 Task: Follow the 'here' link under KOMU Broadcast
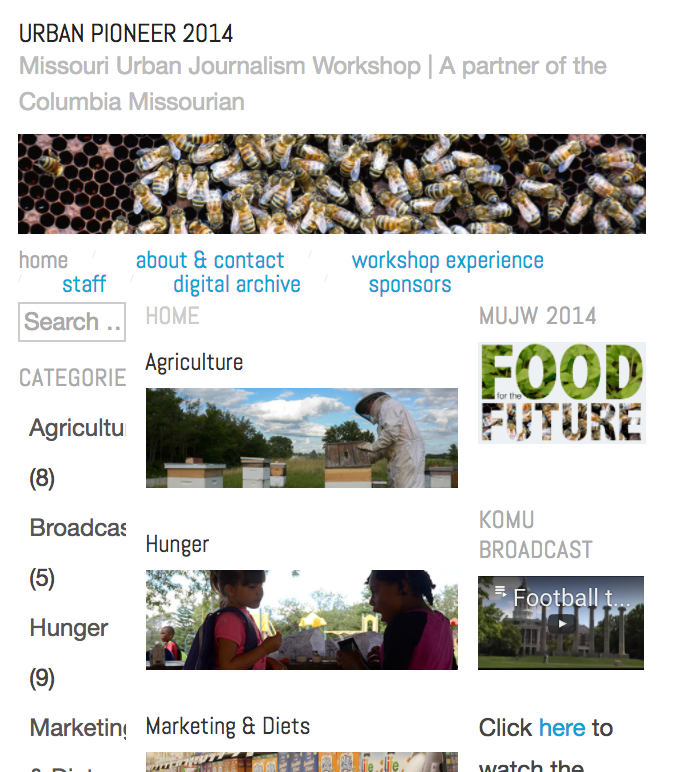(562, 728)
